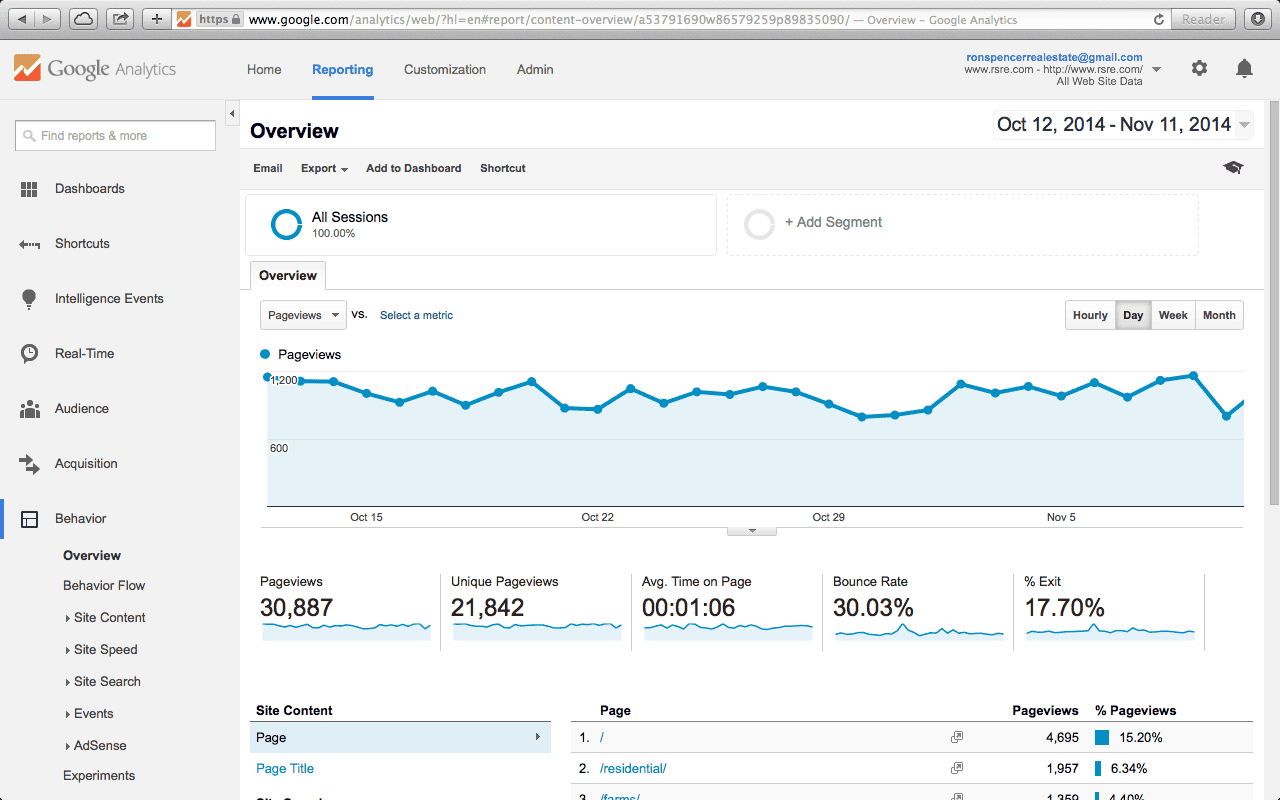Switch the chart to Month view
This screenshot has height=800, width=1280.
coord(1219,315)
